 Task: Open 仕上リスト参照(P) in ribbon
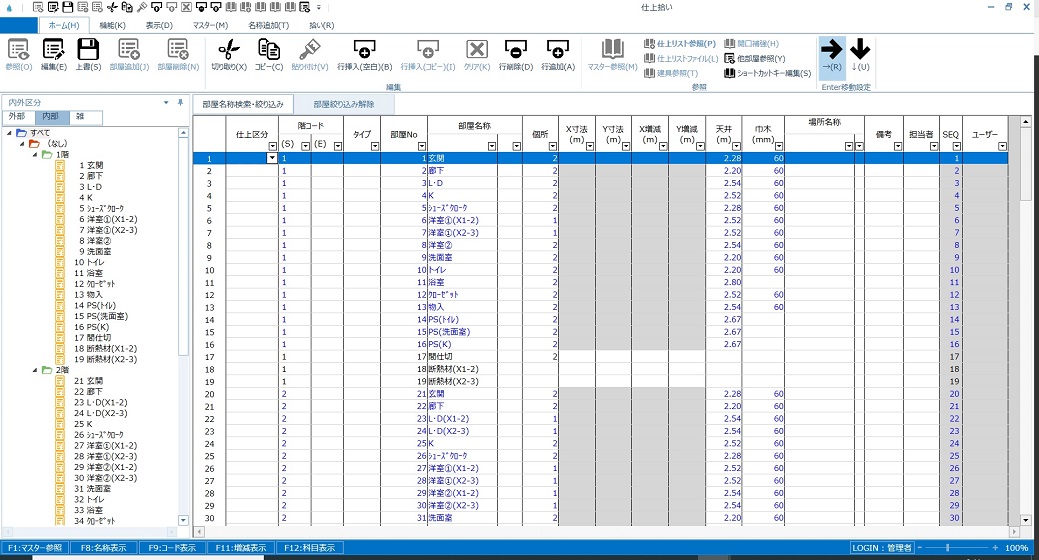coord(680,44)
